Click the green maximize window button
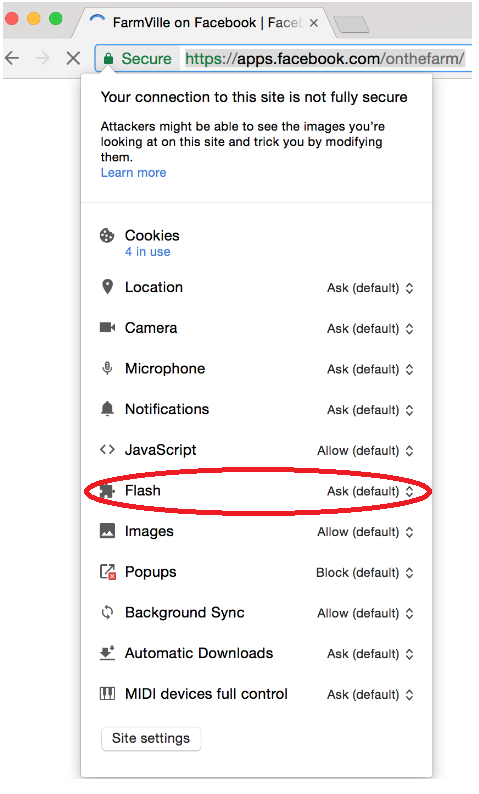Screen dimensions: 479x794 coord(56,19)
